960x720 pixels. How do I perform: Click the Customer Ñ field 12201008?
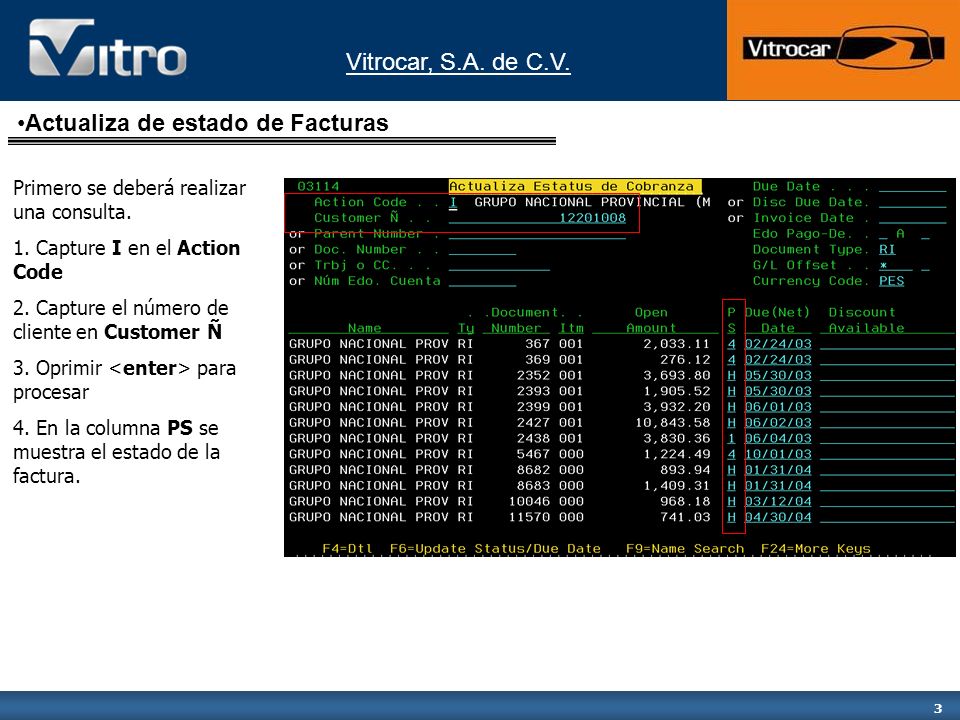[x=538, y=218]
